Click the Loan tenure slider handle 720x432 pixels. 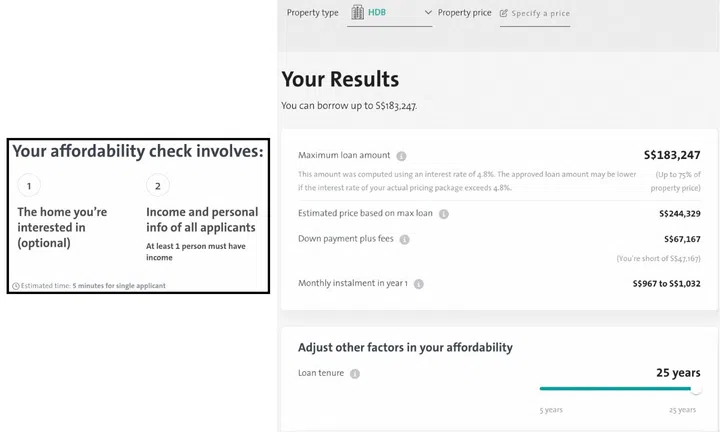click(696, 389)
